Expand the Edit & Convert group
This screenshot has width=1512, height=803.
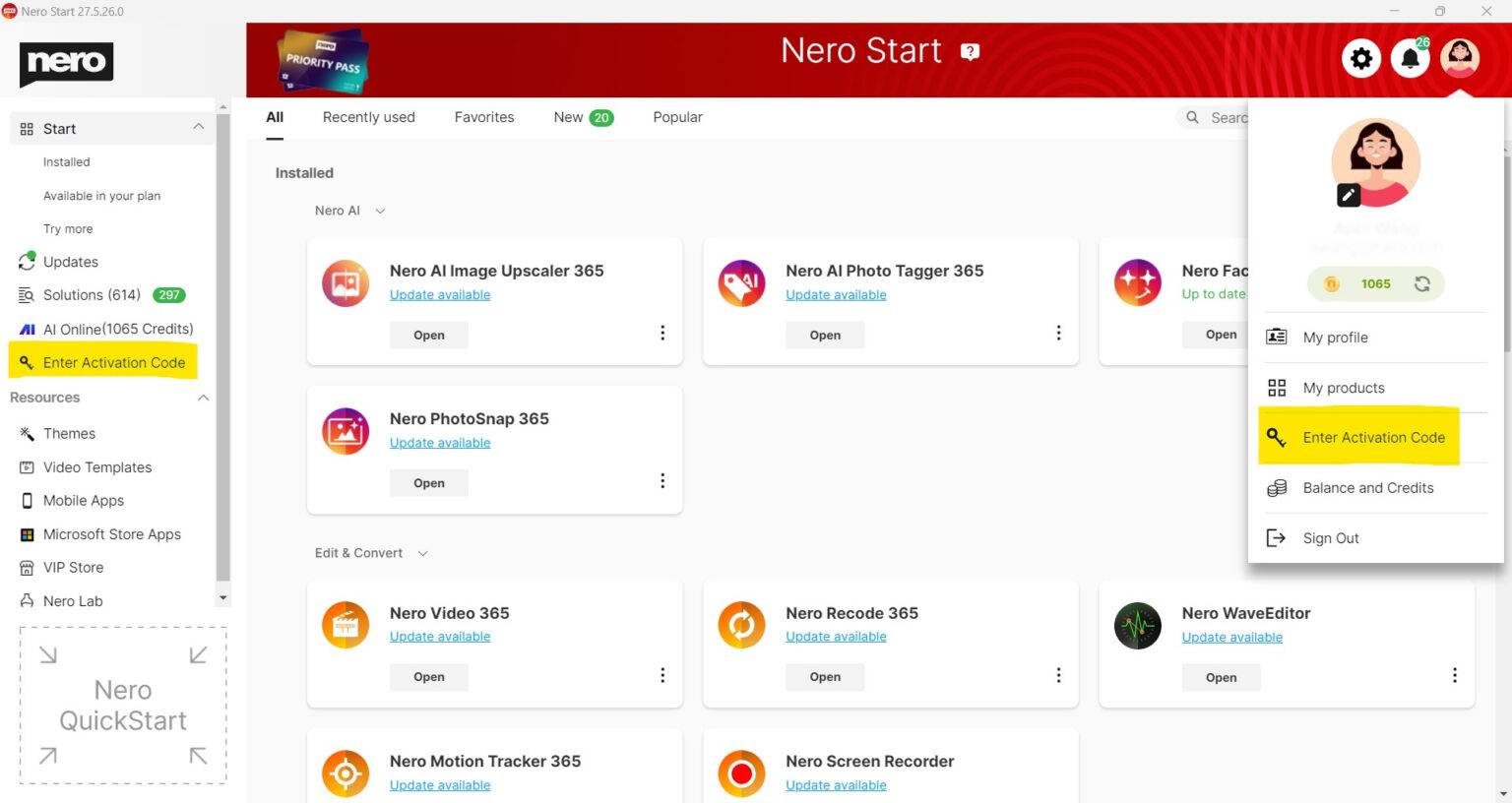(x=423, y=553)
